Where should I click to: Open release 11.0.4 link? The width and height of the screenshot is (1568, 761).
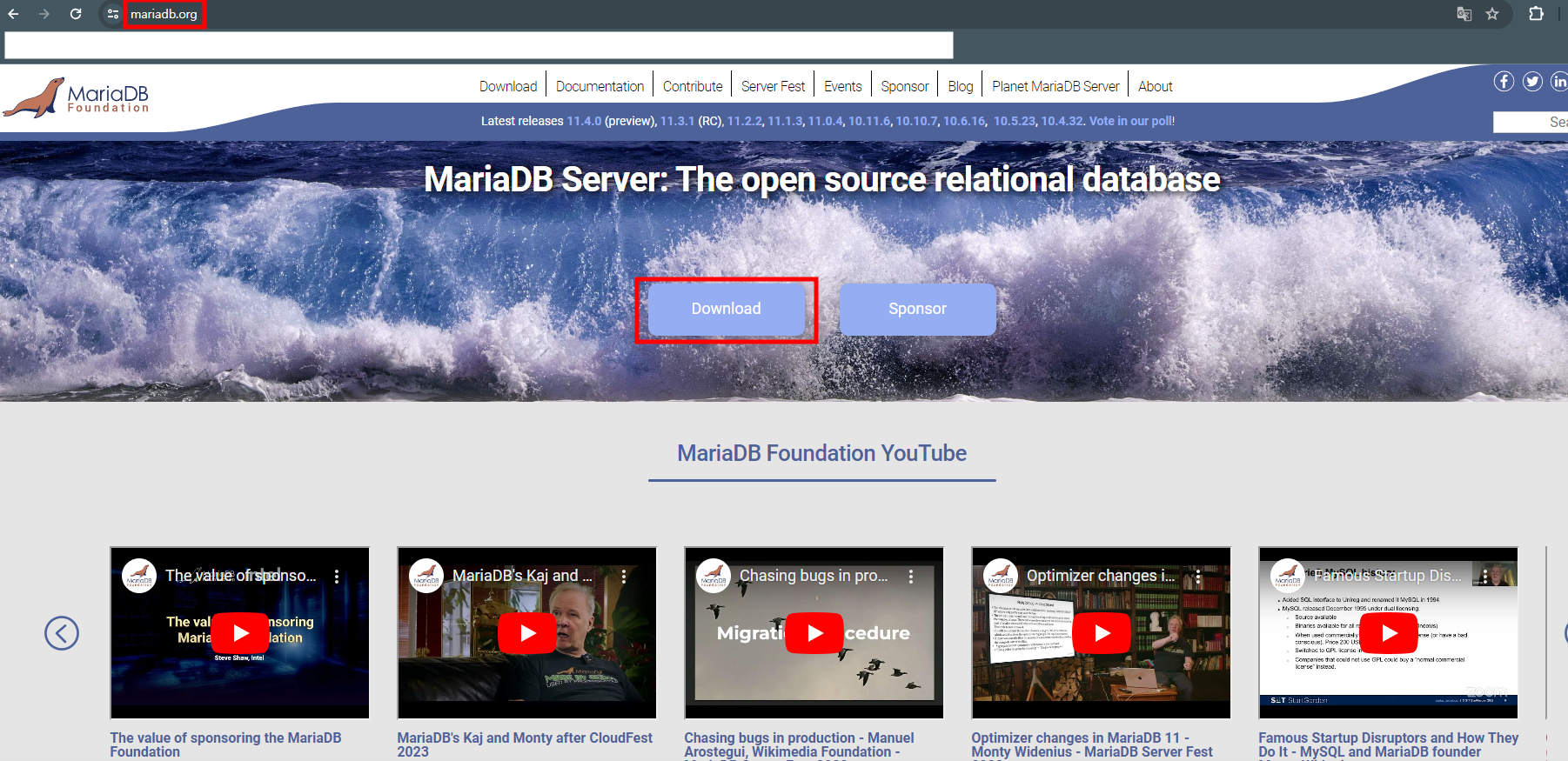click(x=825, y=121)
